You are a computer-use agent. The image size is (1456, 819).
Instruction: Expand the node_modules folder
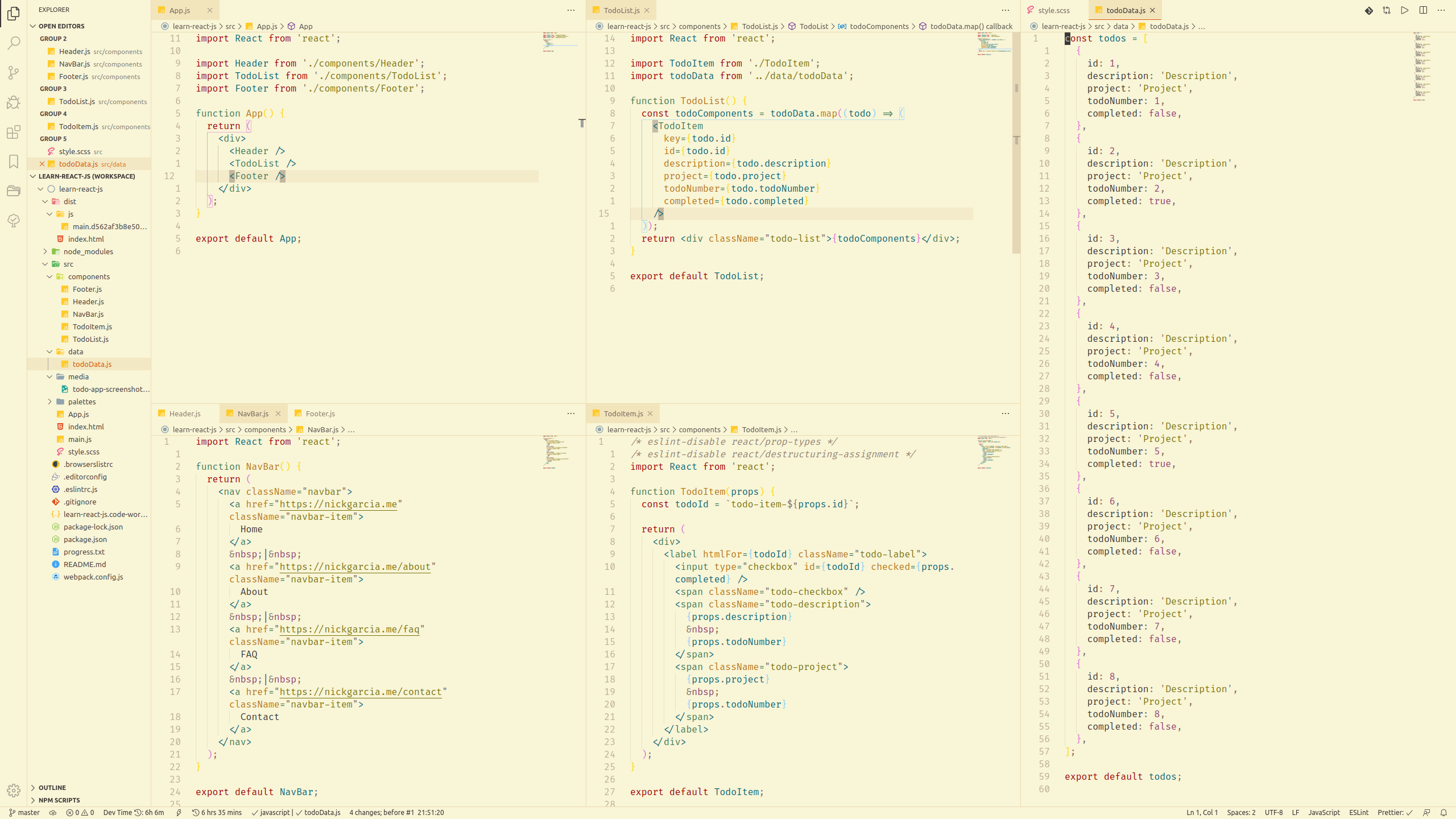tap(45, 251)
